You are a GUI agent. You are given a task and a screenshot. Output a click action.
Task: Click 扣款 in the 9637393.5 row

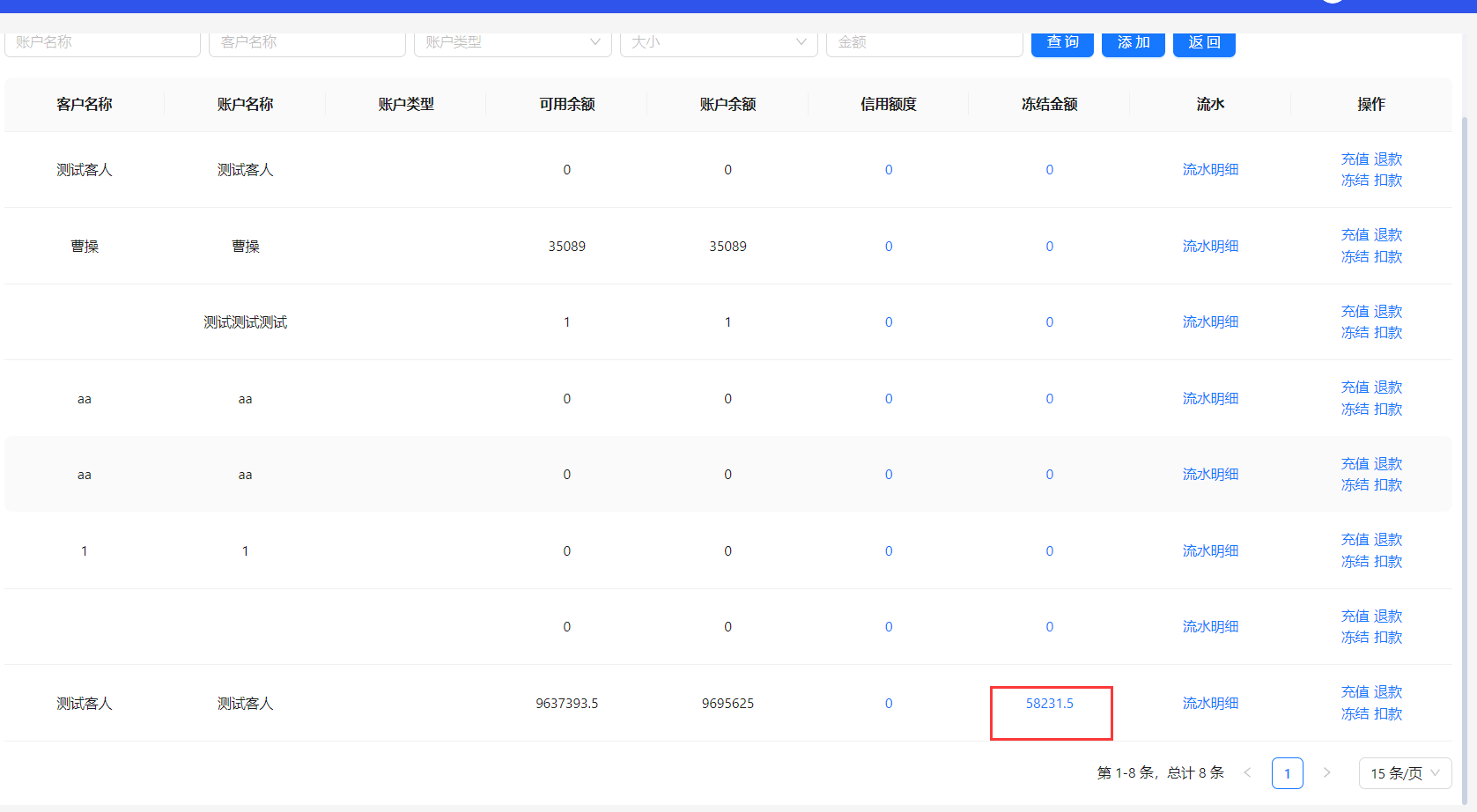pos(1388,714)
